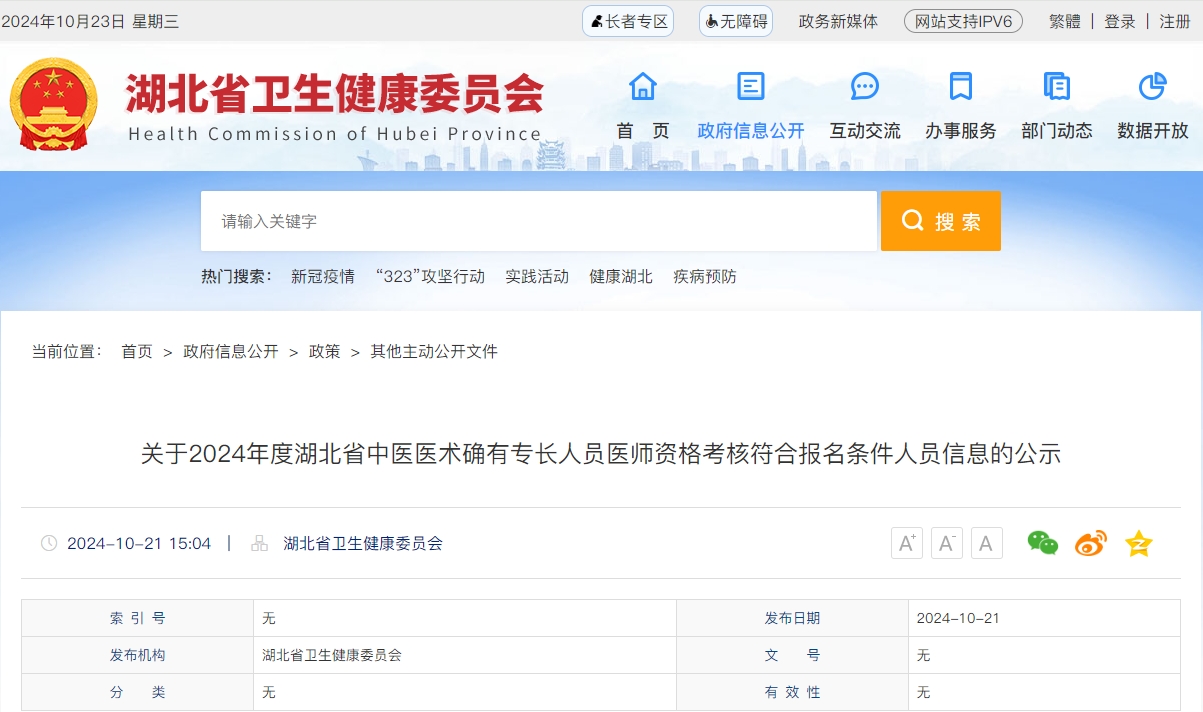Go to 政府信息公开 in the breadcrumb
Image resolution: width=1203 pixels, height=712 pixels.
click(231, 352)
